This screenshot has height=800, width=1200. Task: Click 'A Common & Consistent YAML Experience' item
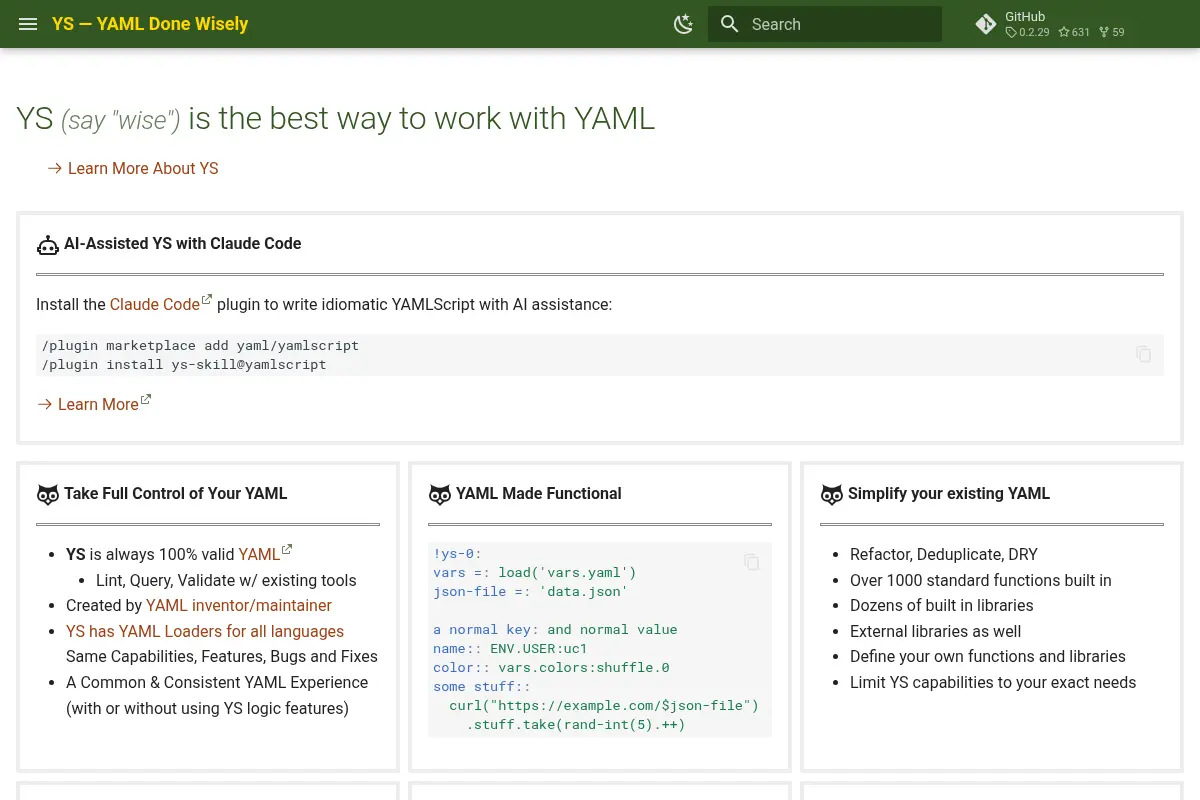pyautogui.click(x=217, y=682)
